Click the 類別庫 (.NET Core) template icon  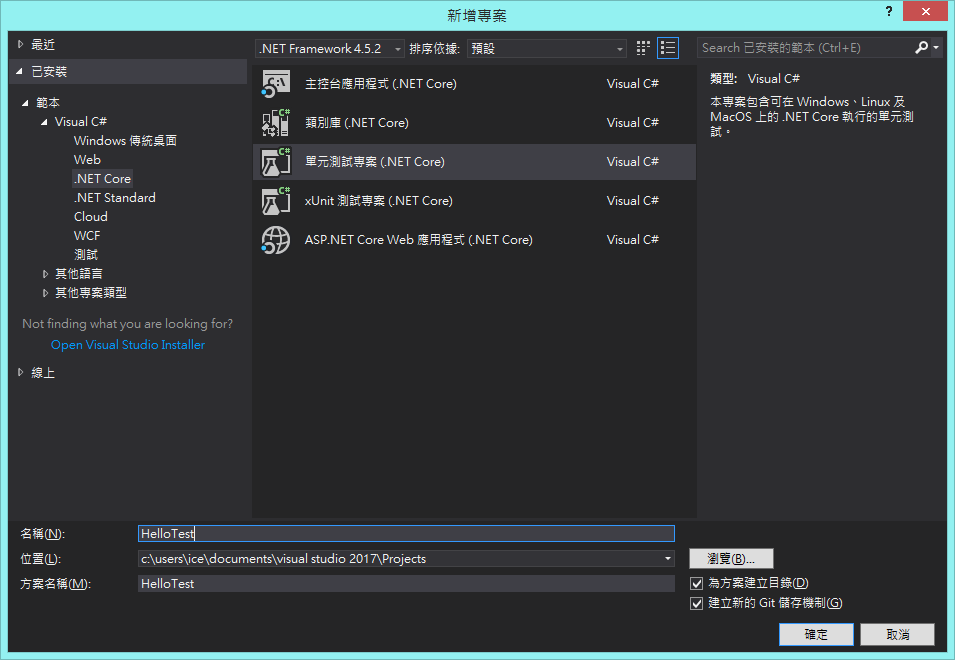tap(276, 123)
